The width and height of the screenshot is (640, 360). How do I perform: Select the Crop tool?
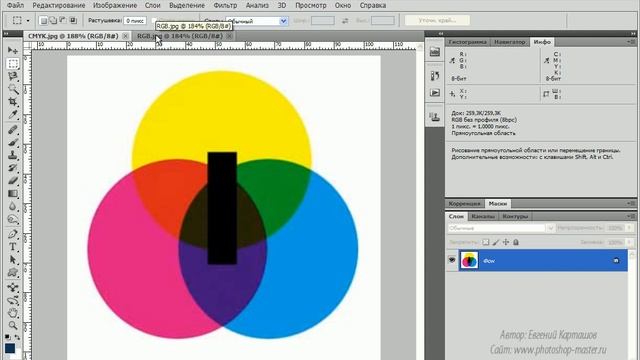click(x=13, y=102)
